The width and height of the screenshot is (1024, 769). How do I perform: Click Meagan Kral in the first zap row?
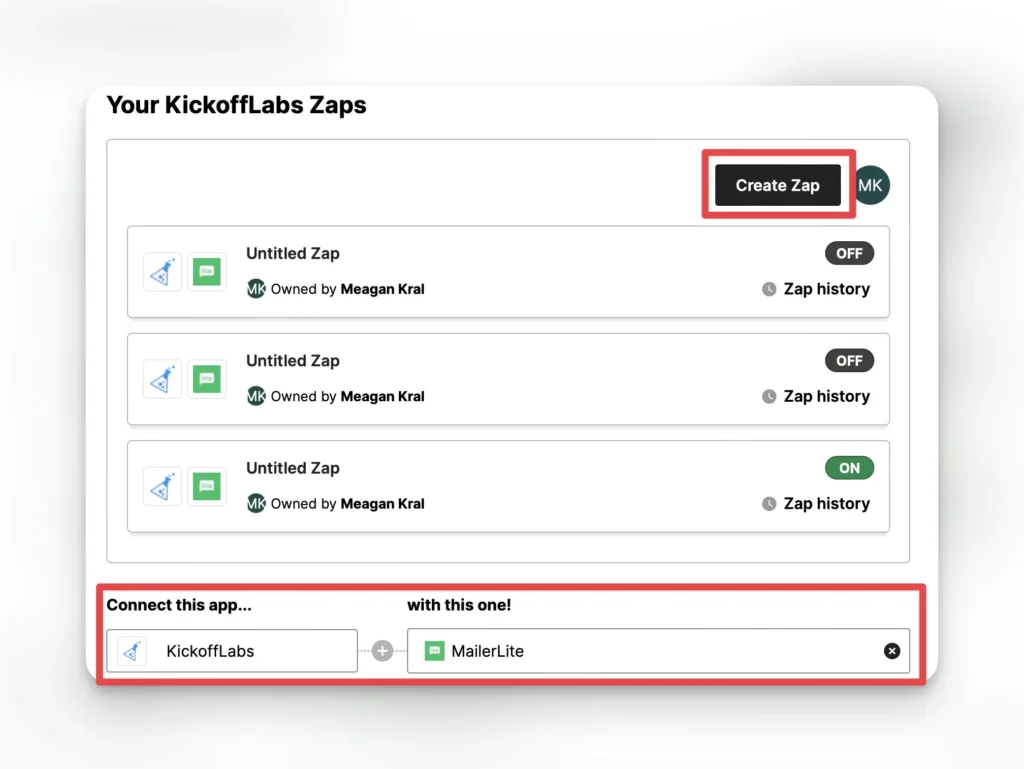pyautogui.click(x=383, y=289)
